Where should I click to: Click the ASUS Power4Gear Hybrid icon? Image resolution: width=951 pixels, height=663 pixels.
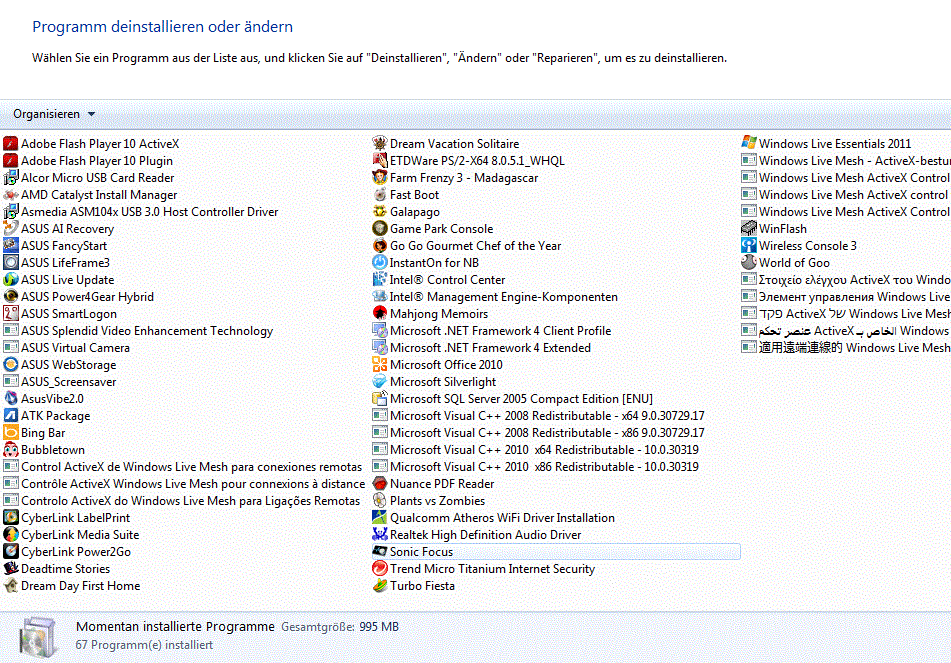[10, 297]
